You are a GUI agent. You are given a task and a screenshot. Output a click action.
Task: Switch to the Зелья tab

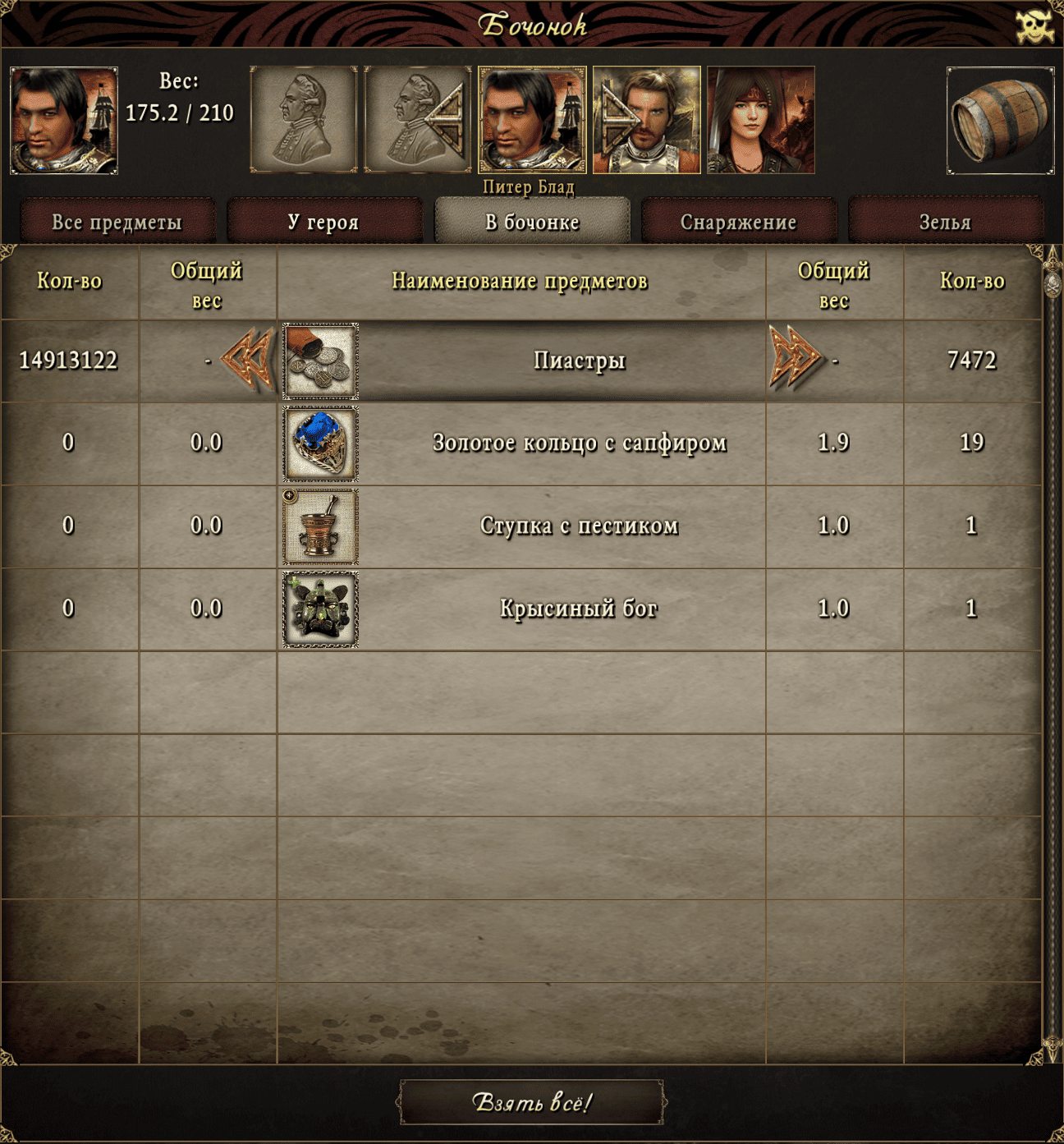(946, 222)
